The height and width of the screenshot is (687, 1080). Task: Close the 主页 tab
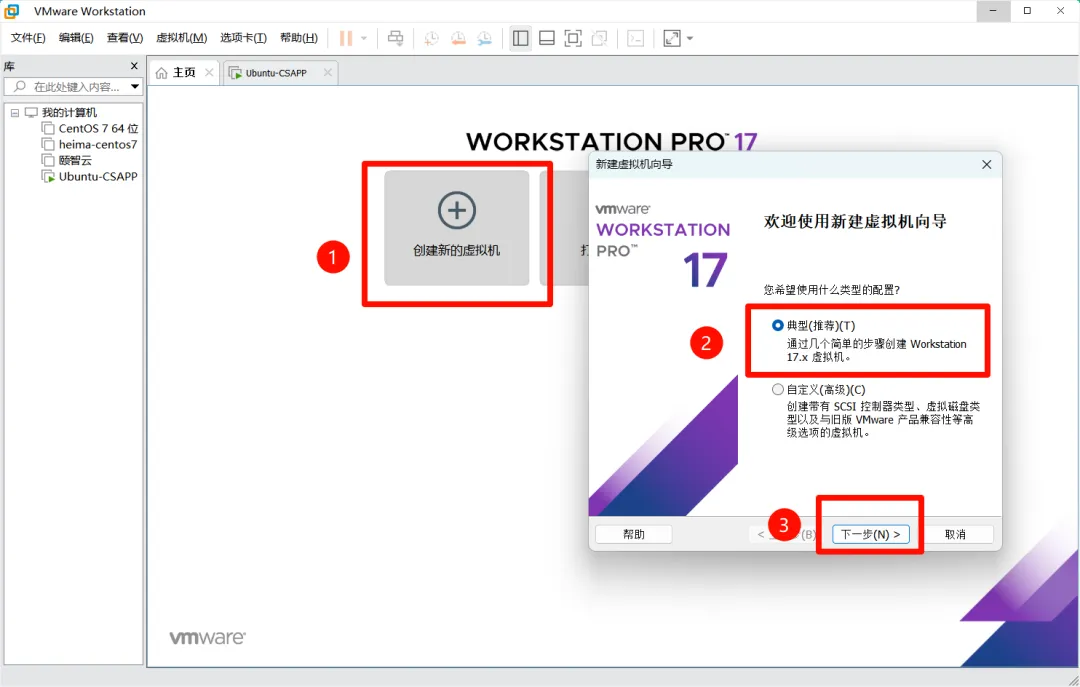coord(209,72)
